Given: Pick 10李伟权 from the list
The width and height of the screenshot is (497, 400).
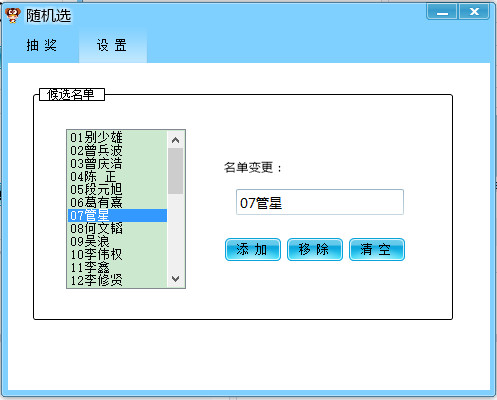Looking at the screenshot, I should [x=117, y=254].
